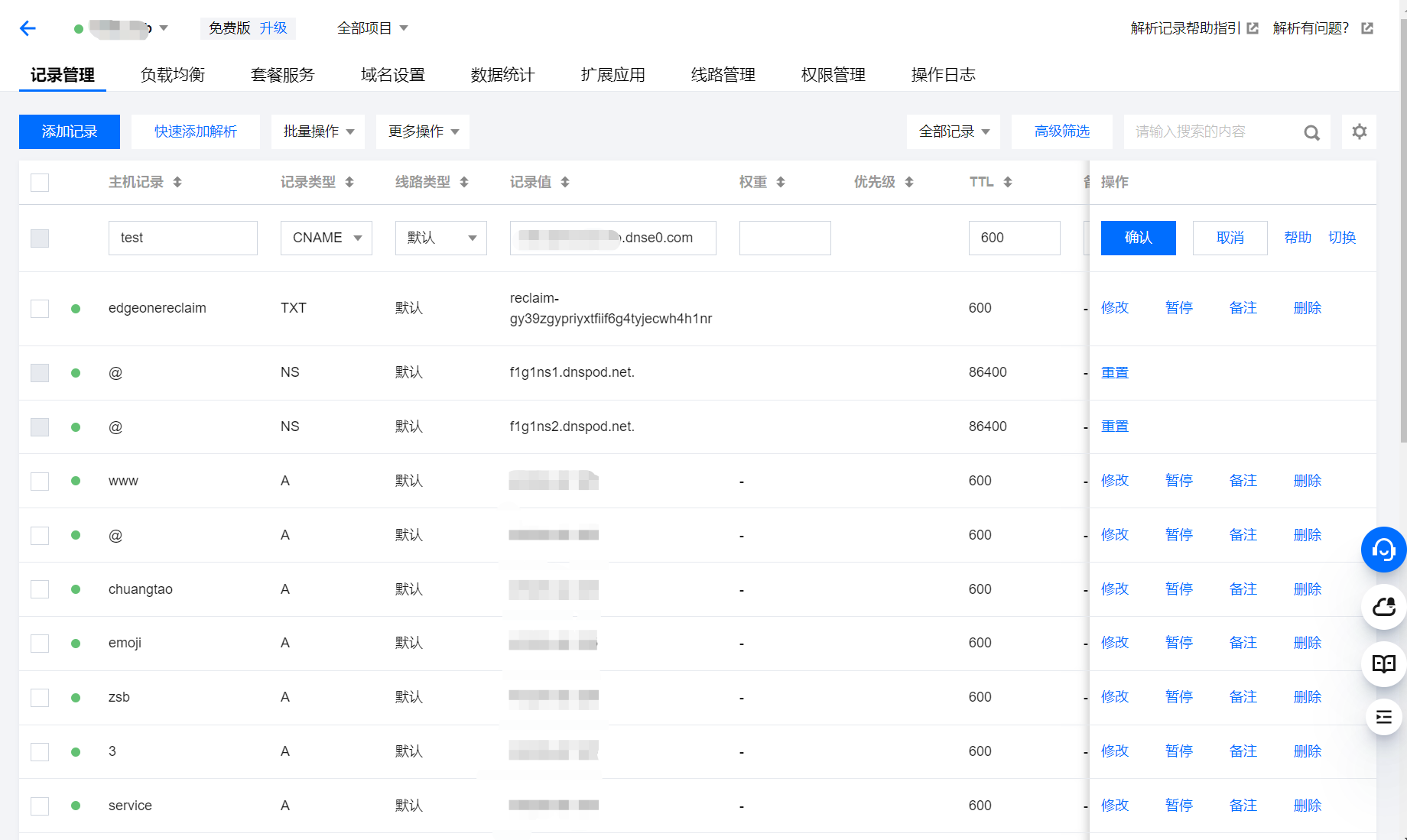Open the customer service headset floating icon
Image resolution: width=1407 pixels, height=840 pixels.
click(1383, 550)
